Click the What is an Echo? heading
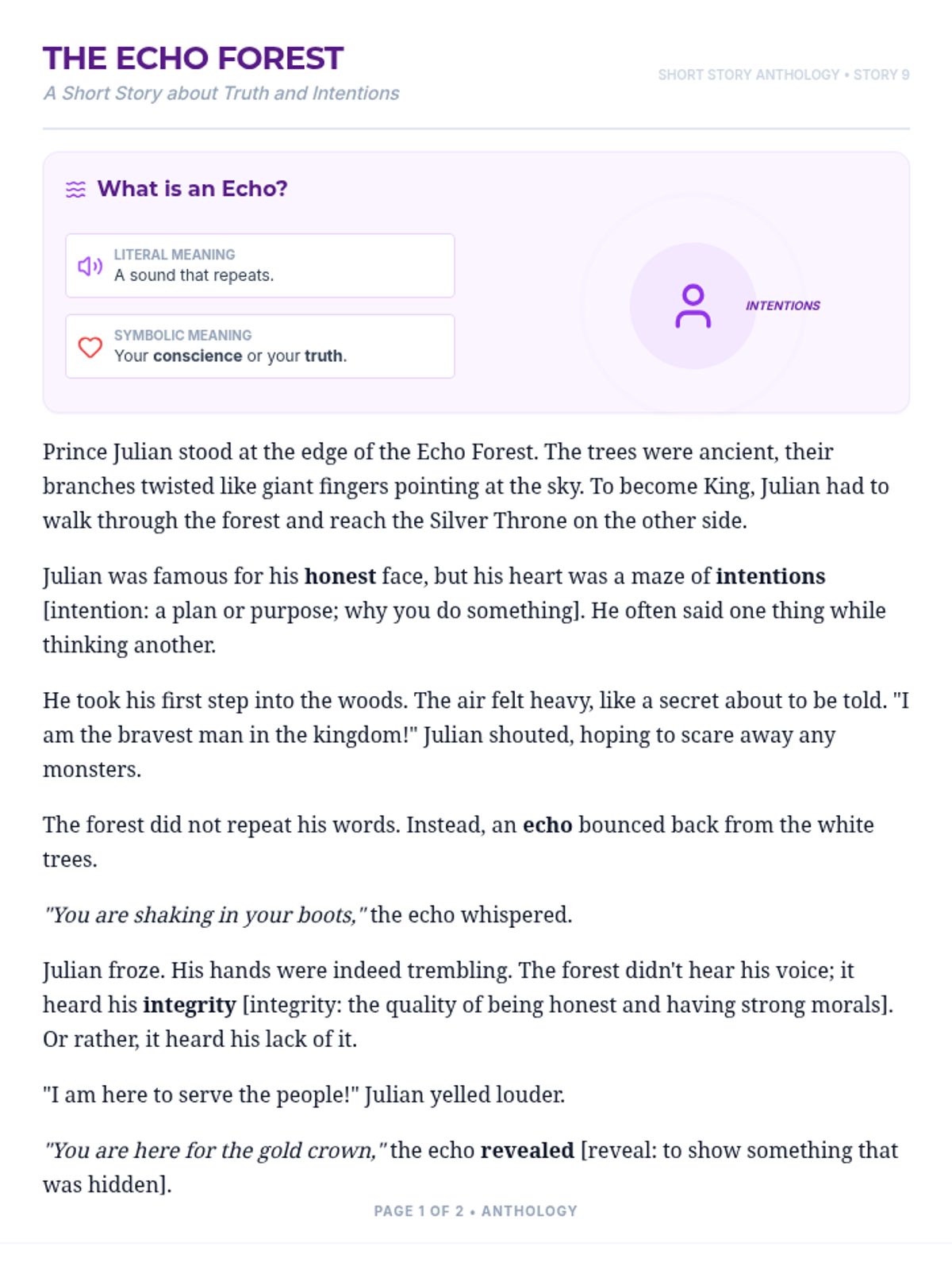 click(192, 189)
